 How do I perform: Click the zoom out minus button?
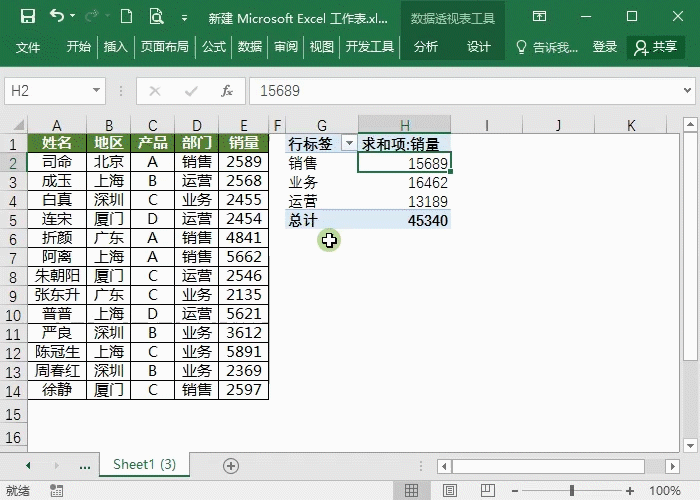[515, 491]
